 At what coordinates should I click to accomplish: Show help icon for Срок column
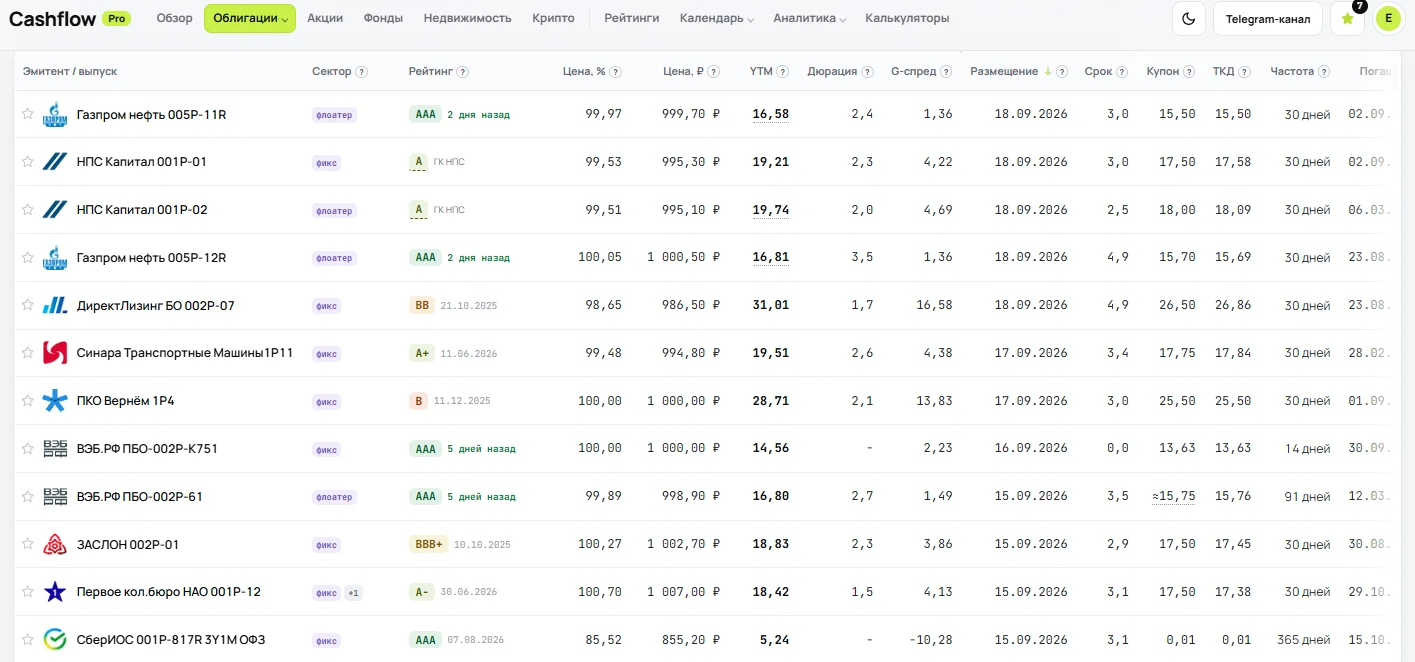click(1123, 72)
